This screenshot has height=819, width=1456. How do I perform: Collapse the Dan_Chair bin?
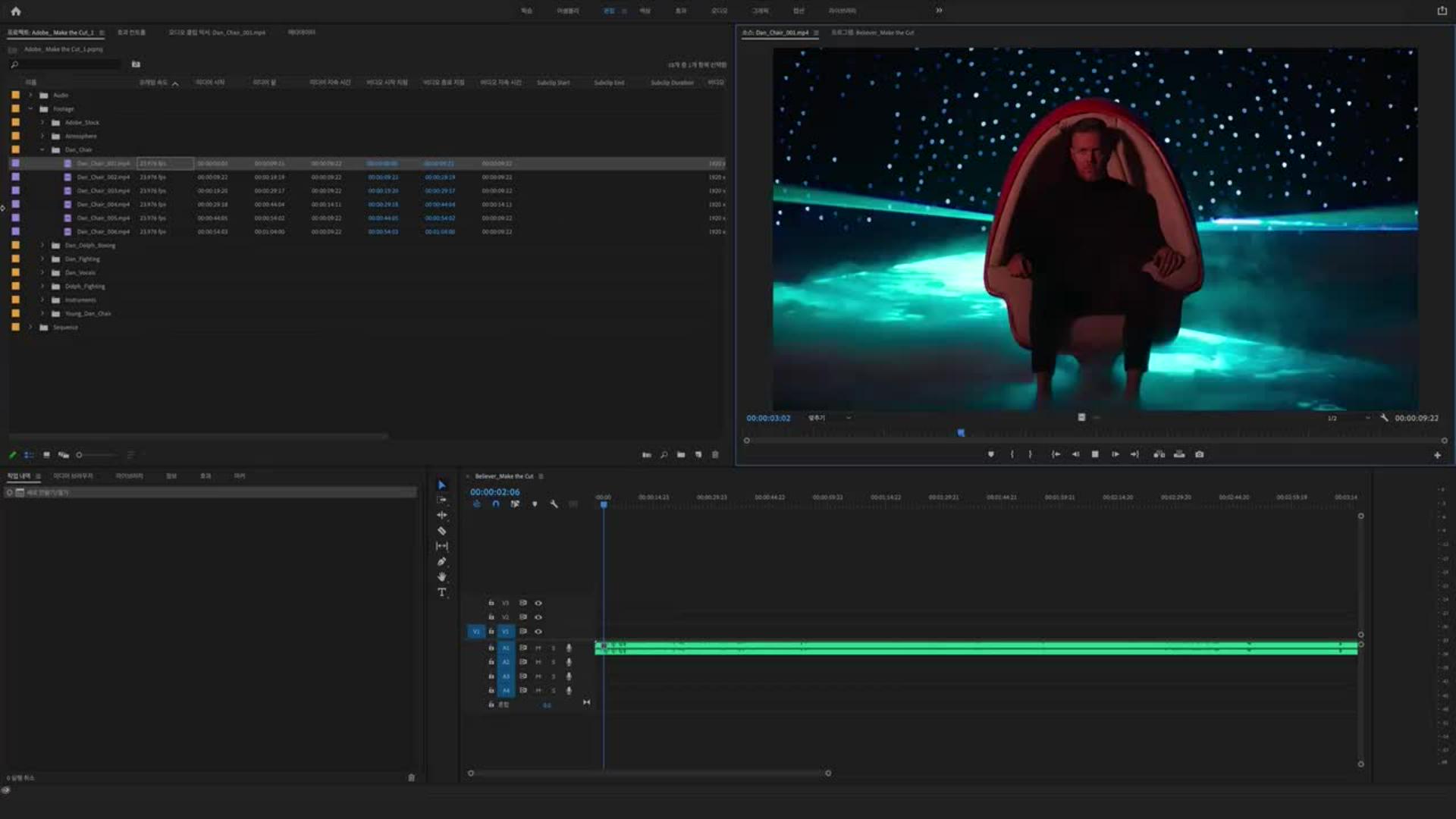click(x=42, y=150)
